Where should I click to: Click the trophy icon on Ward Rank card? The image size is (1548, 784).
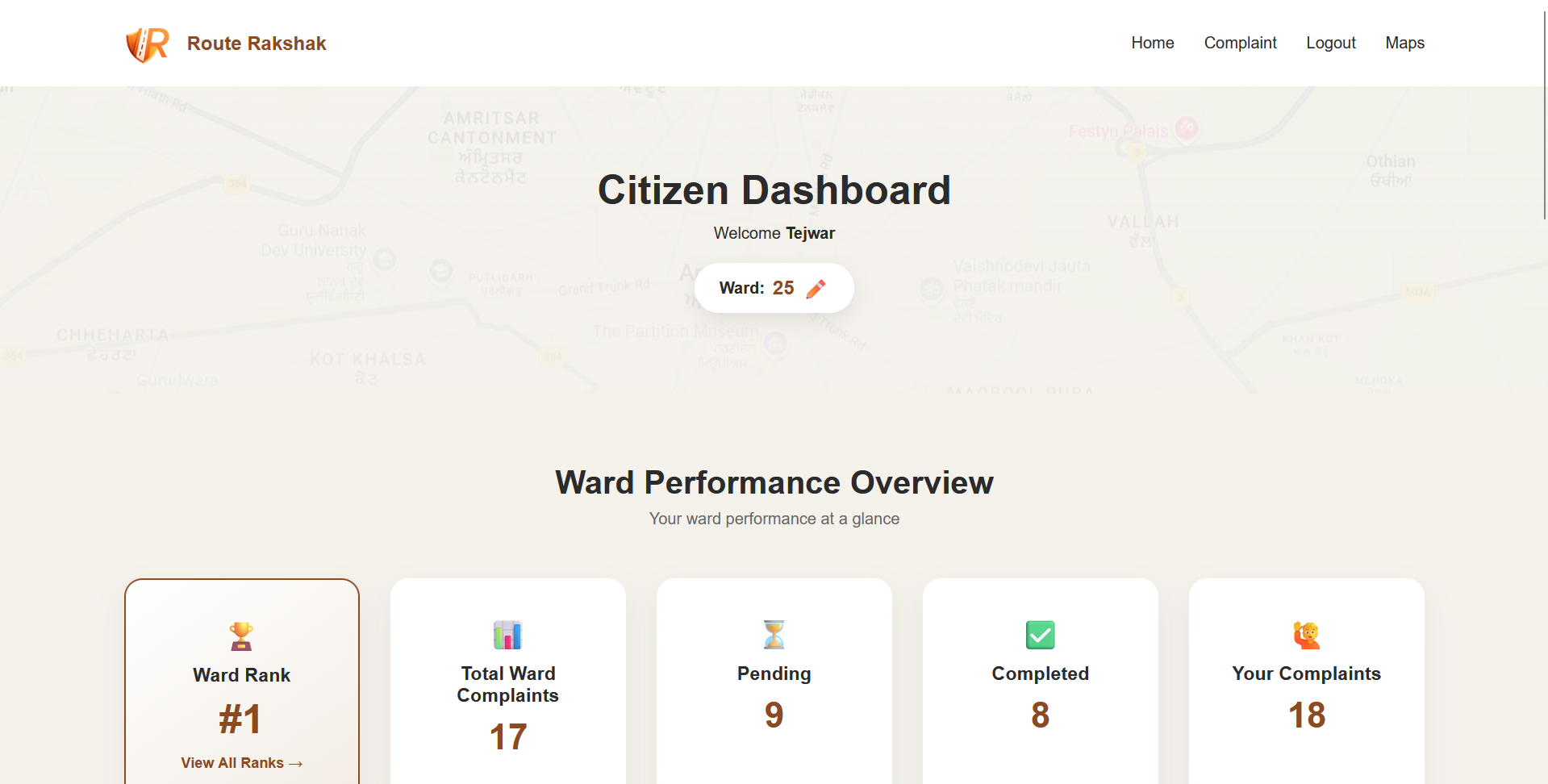click(x=241, y=636)
